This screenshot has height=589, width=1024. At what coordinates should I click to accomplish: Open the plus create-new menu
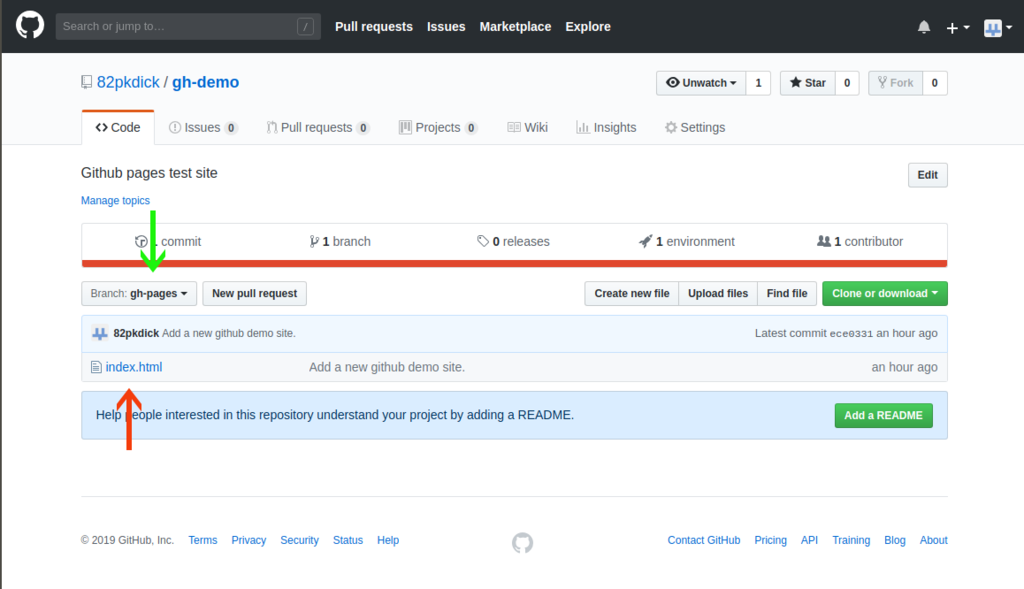958,27
